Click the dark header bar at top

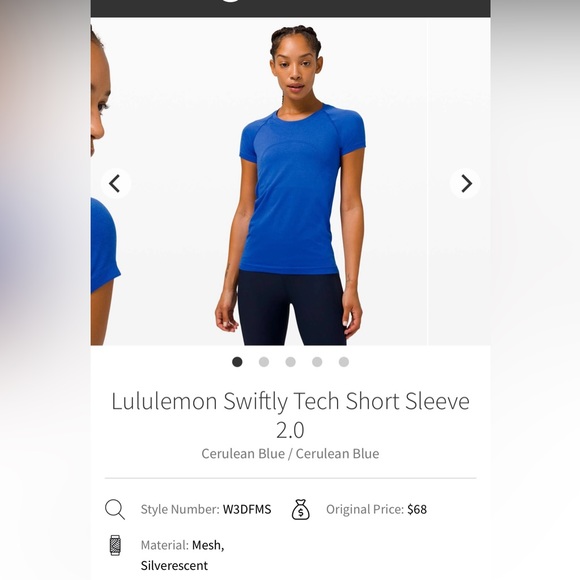click(x=290, y=8)
